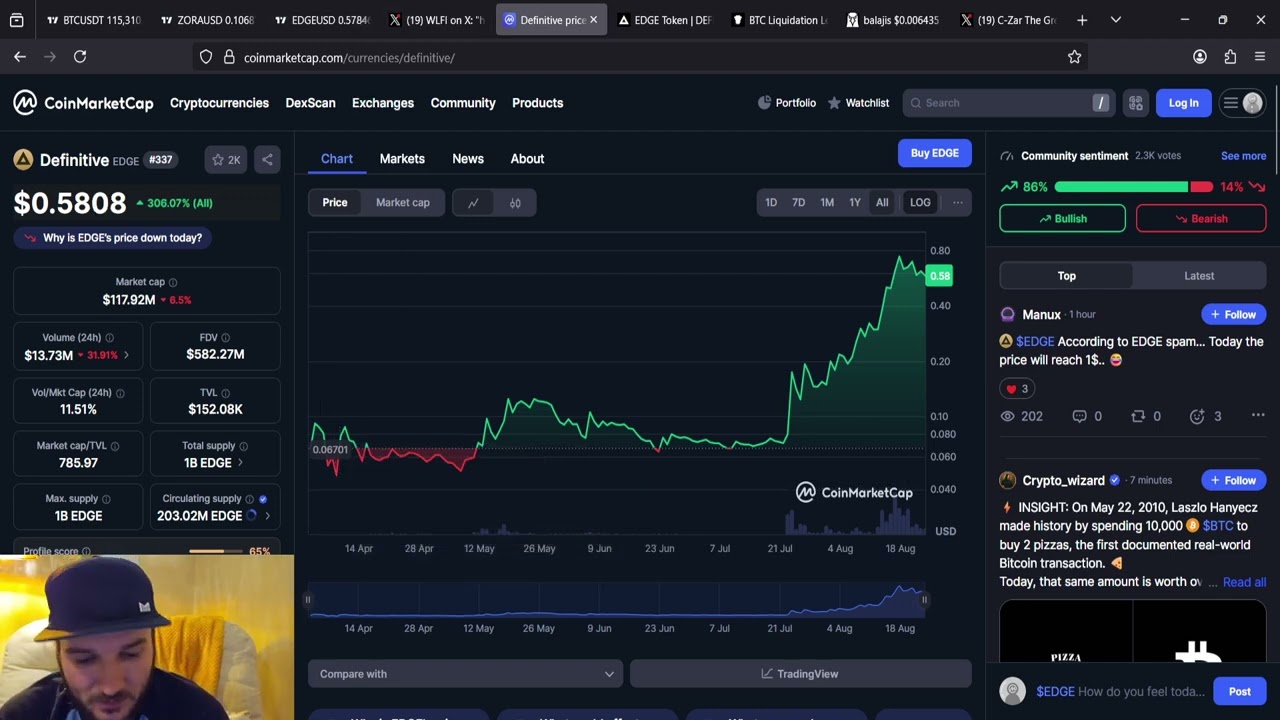Image resolution: width=1280 pixels, height=720 pixels.
Task: Switch chart to line chart icon
Action: point(473,203)
